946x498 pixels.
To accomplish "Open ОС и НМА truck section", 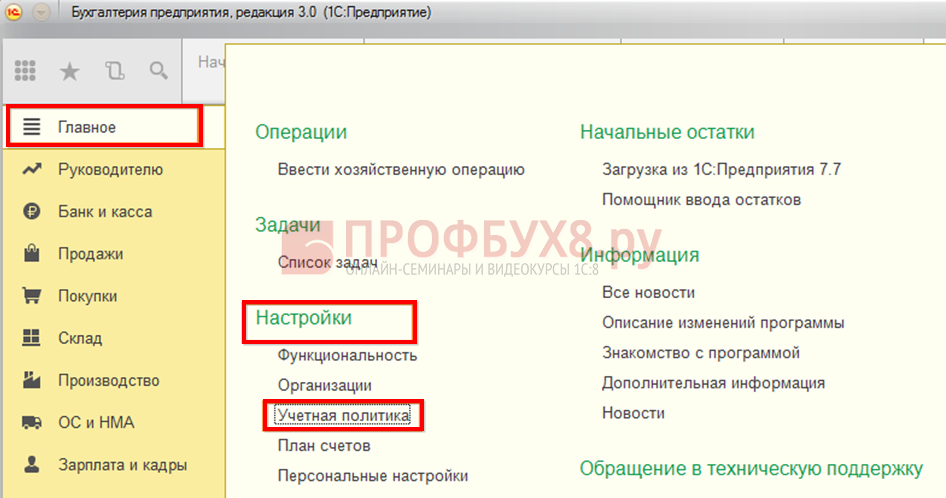I will [96, 422].
